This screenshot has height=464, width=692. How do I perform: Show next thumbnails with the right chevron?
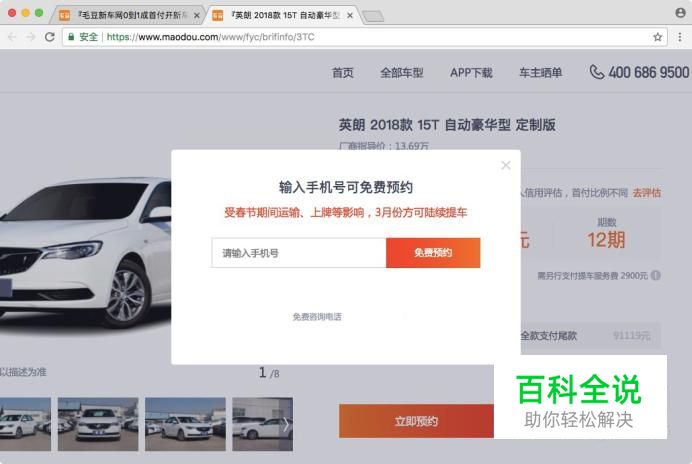(x=286, y=424)
